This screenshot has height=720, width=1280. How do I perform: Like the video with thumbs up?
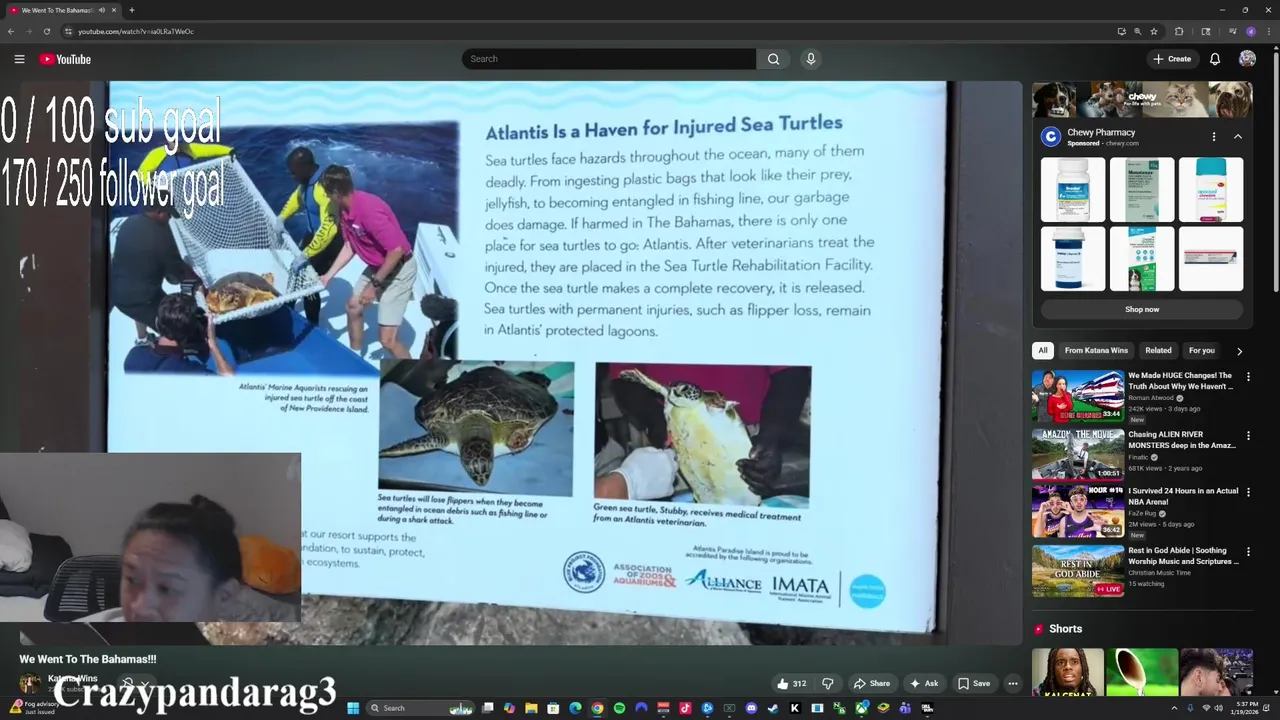[791, 684]
